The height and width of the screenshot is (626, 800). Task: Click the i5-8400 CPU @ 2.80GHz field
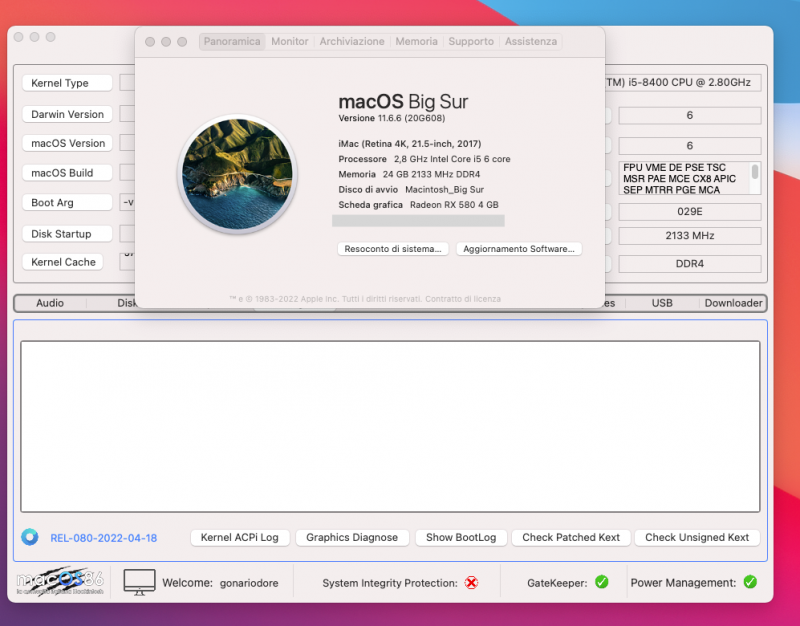pos(684,83)
